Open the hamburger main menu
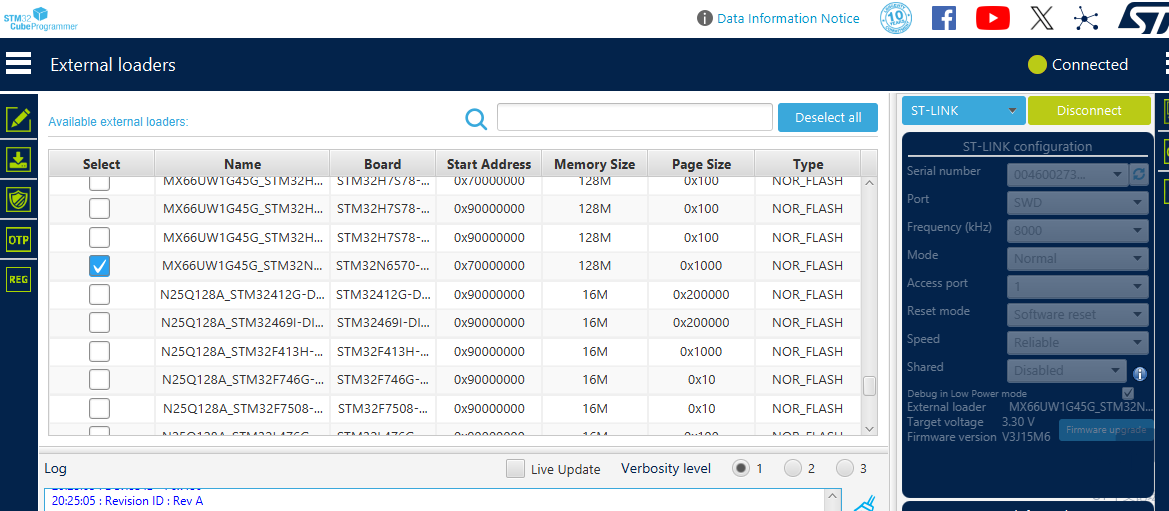1169x511 pixels. click(18, 63)
